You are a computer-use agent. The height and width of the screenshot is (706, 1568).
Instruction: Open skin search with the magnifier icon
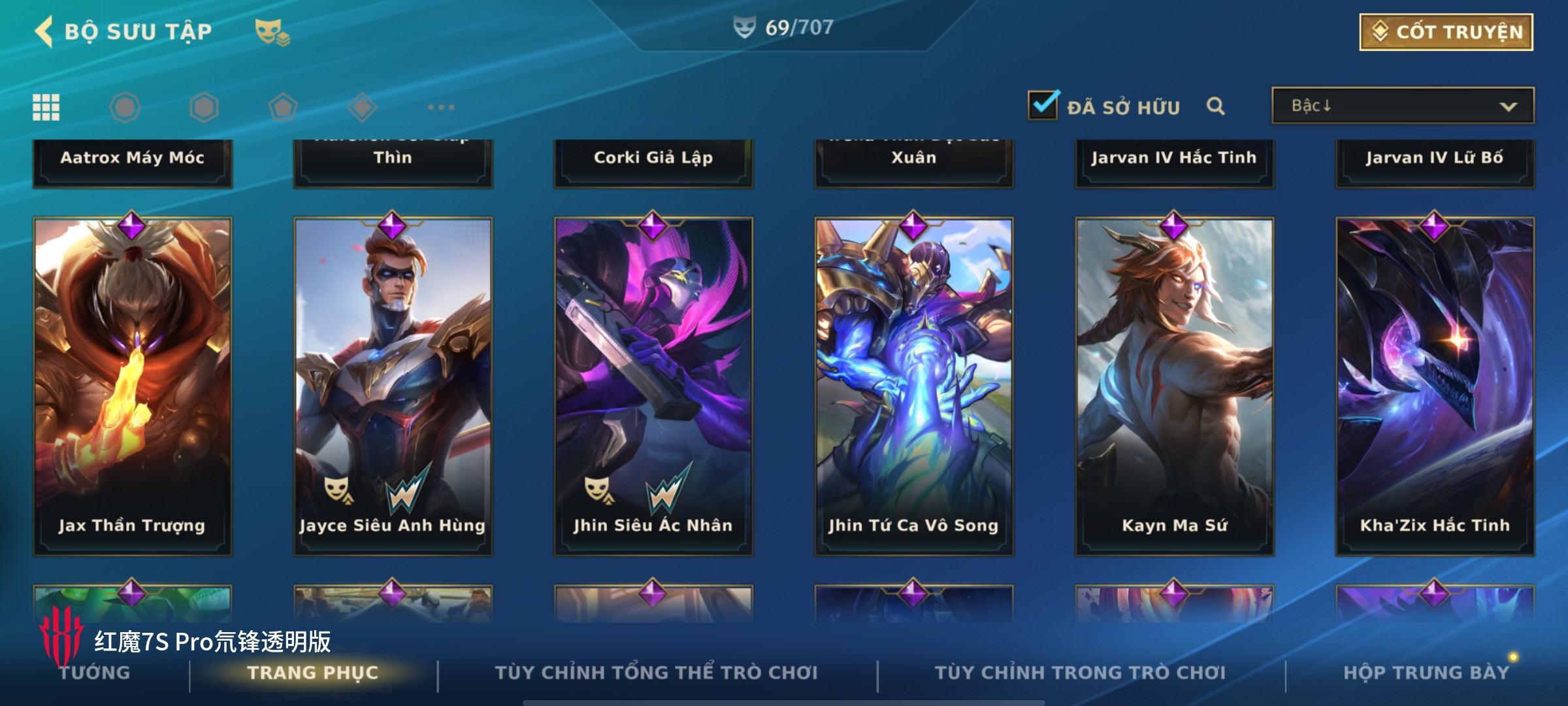pos(1215,106)
